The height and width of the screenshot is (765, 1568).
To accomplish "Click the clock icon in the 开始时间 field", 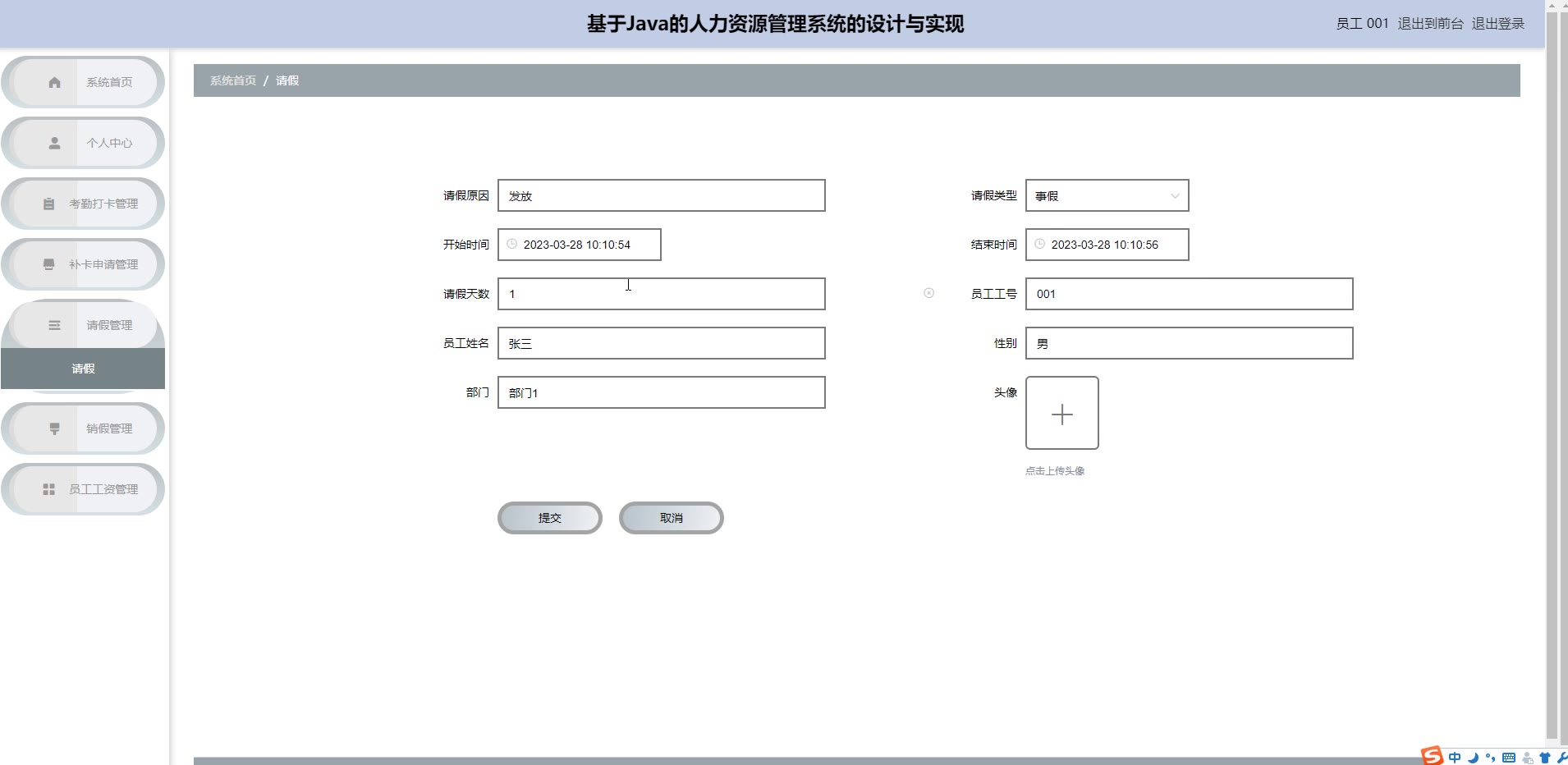I will (x=511, y=244).
